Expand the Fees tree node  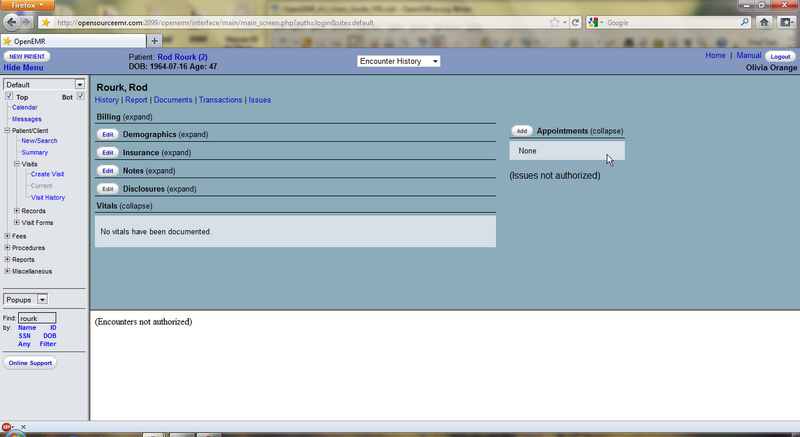[x=8, y=236]
